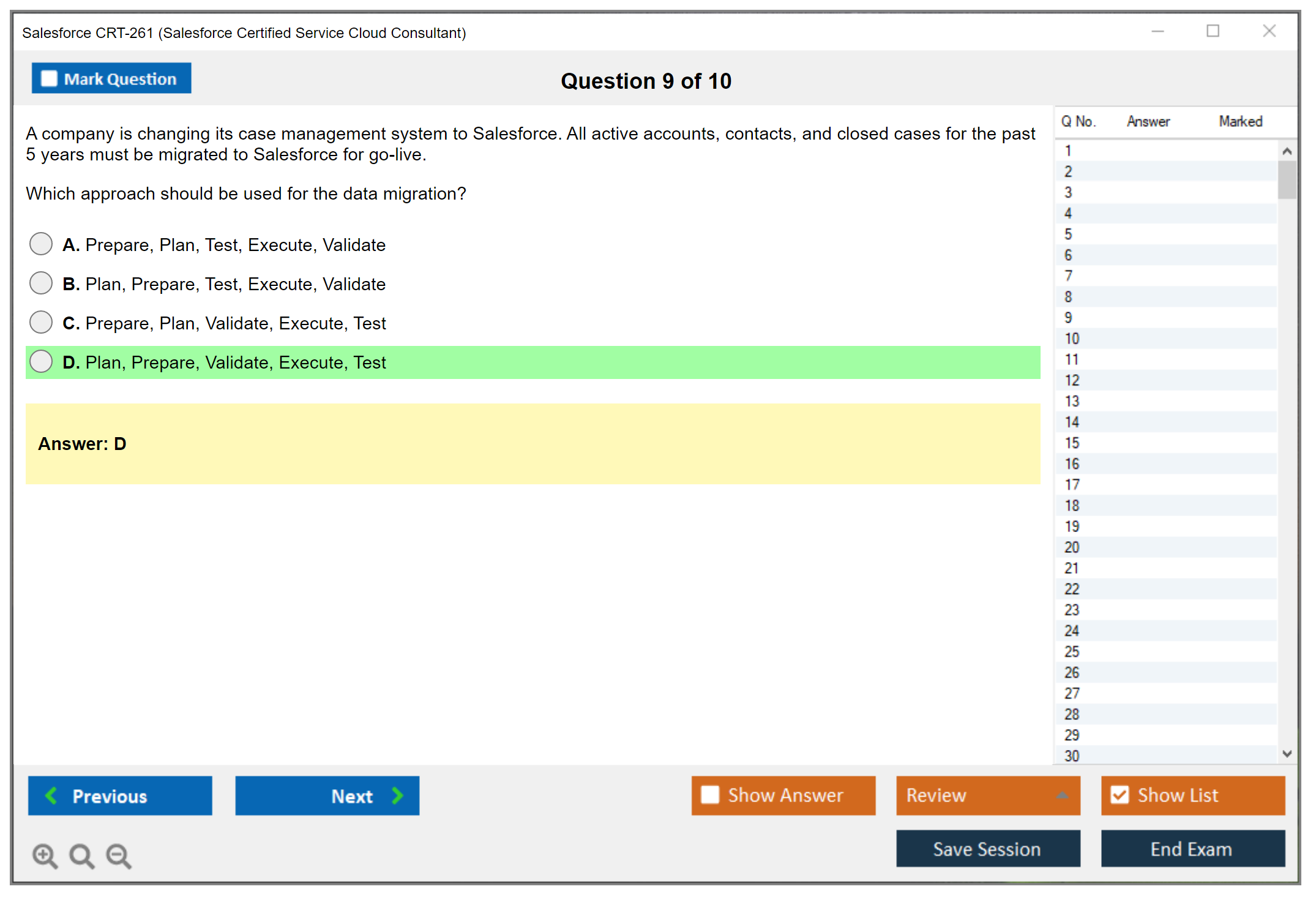Click the End Exam button
Image resolution: width=1316 pixels, height=900 pixels.
1192,849
